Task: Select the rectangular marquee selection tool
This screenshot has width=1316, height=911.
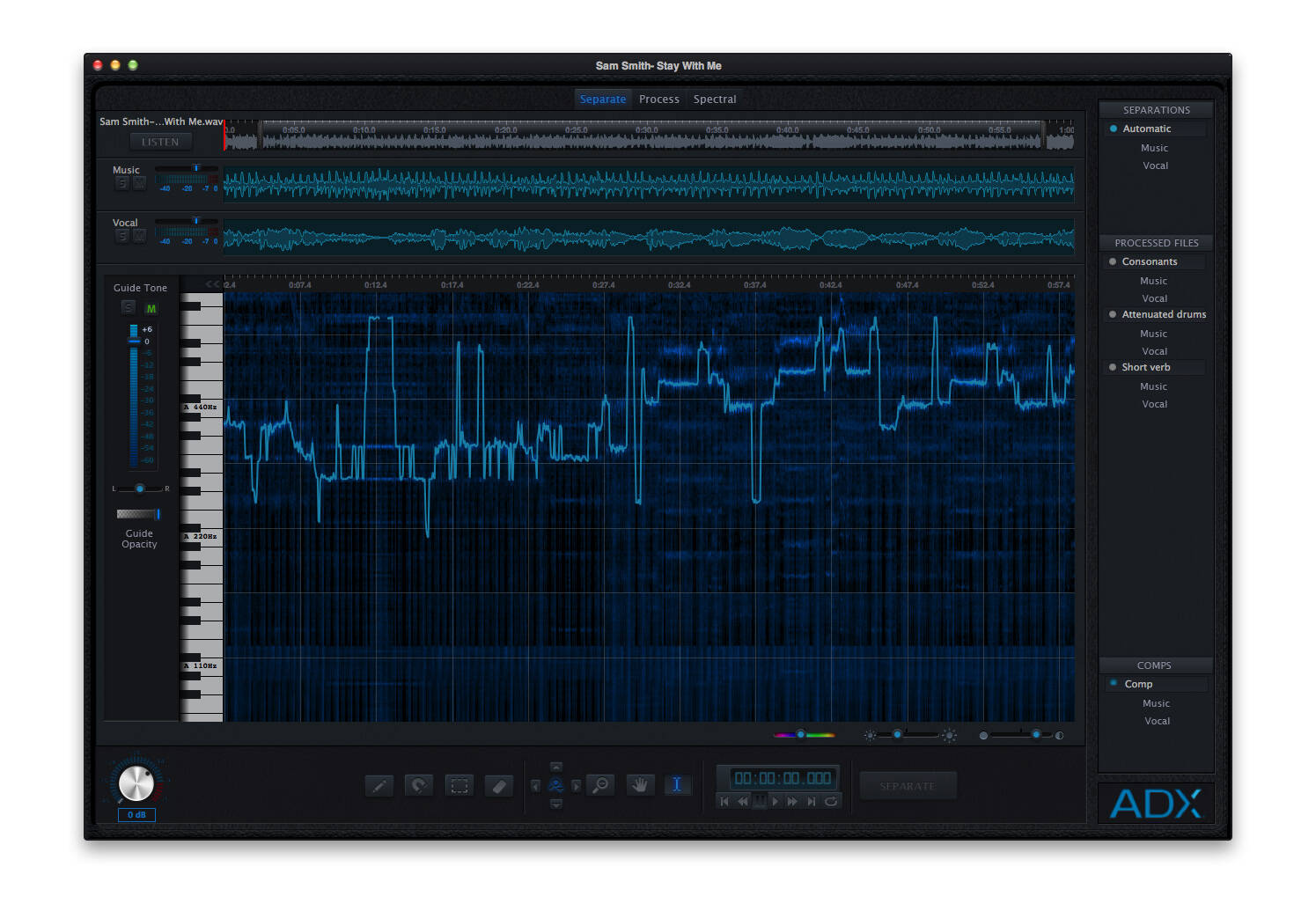Action: pyautogui.click(x=459, y=785)
